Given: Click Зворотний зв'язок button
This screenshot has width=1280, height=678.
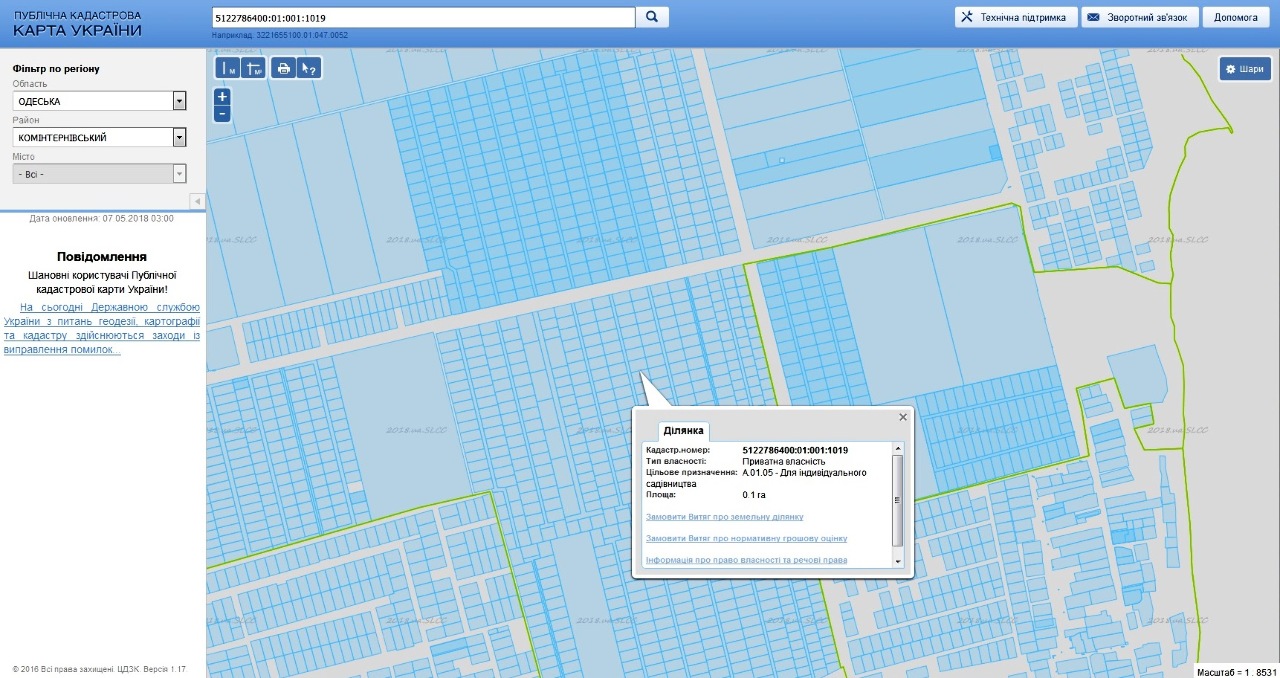Looking at the screenshot, I should point(1140,18).
